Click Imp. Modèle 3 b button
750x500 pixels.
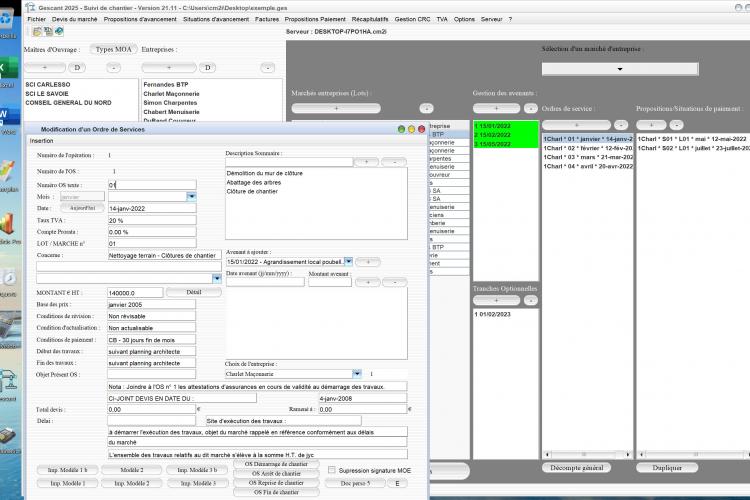coord(197,470)
